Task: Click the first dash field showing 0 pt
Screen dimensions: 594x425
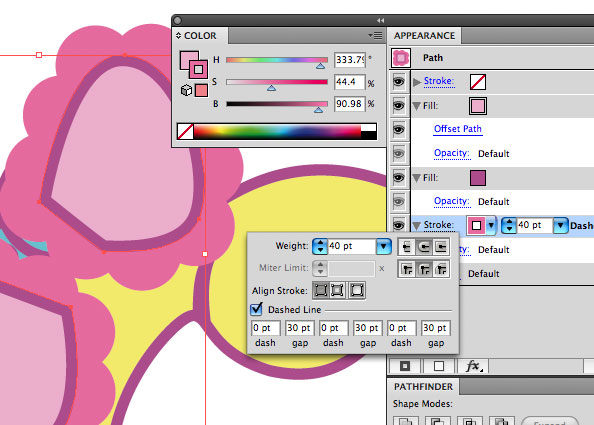Action: click(266, 328)
